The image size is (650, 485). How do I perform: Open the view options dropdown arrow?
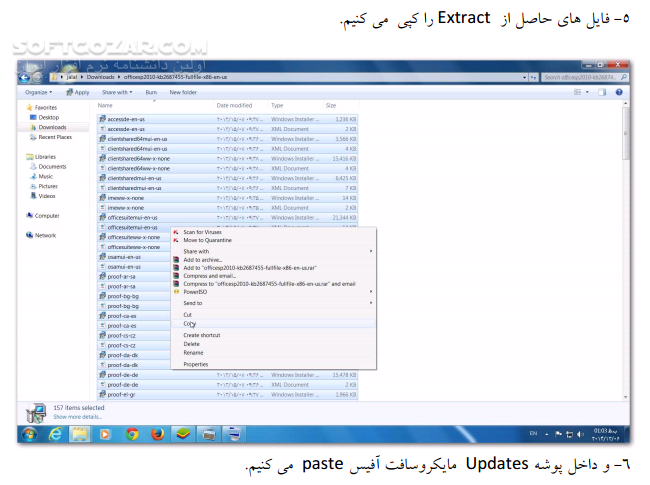[587, 92]
